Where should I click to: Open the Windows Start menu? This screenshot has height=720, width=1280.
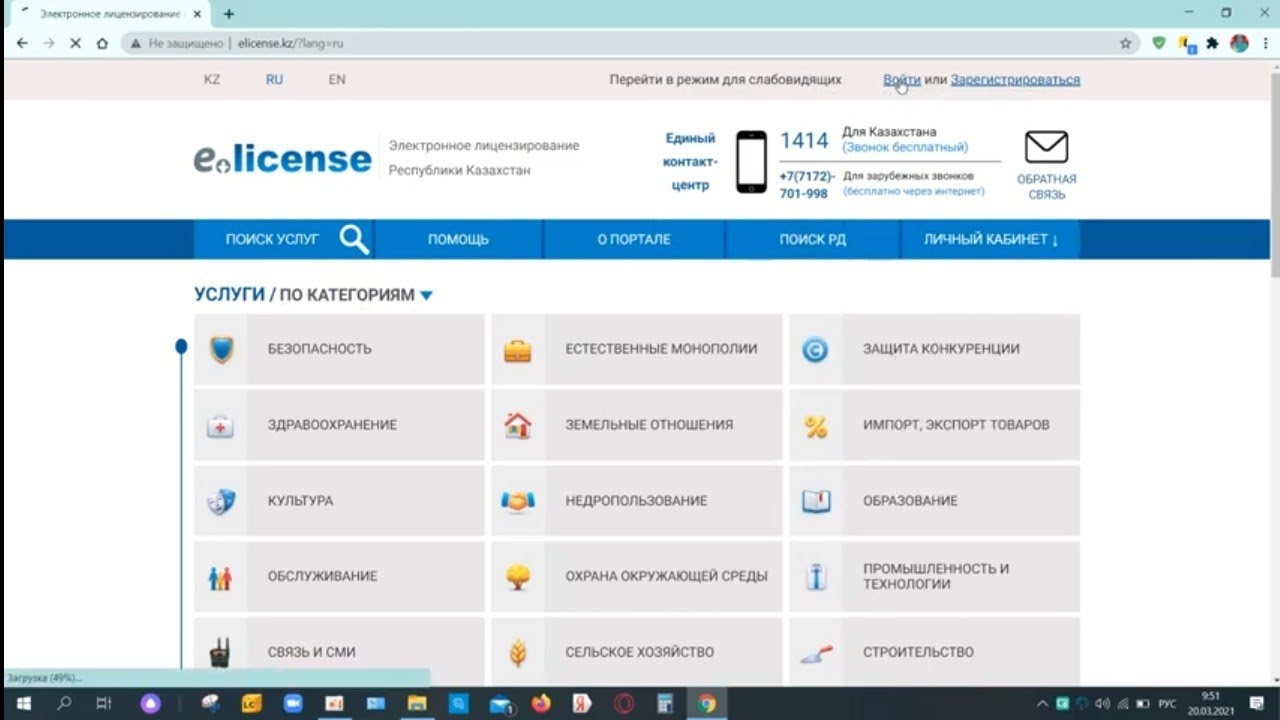click(x=22, y=704)
